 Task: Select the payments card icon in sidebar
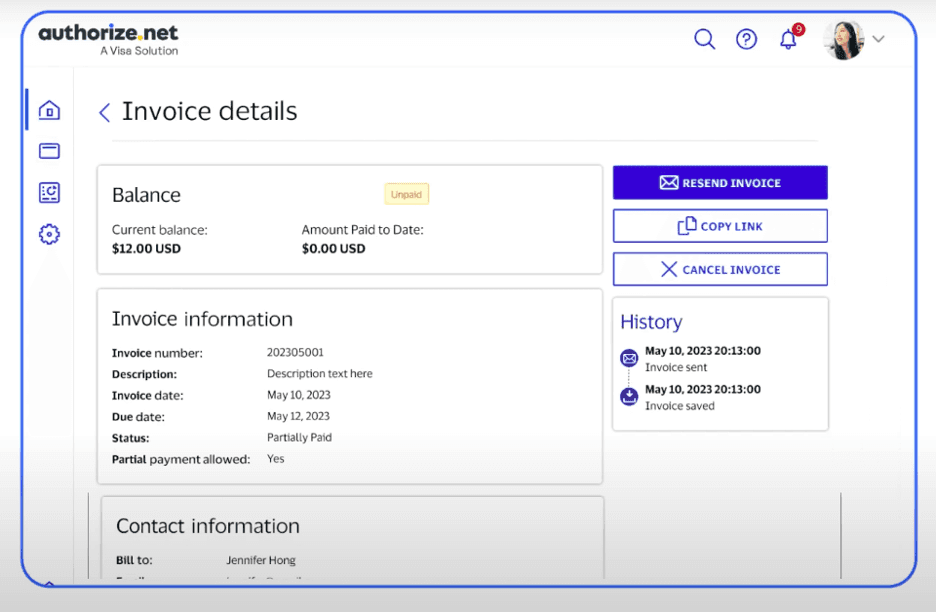click(x=48, y=150)
